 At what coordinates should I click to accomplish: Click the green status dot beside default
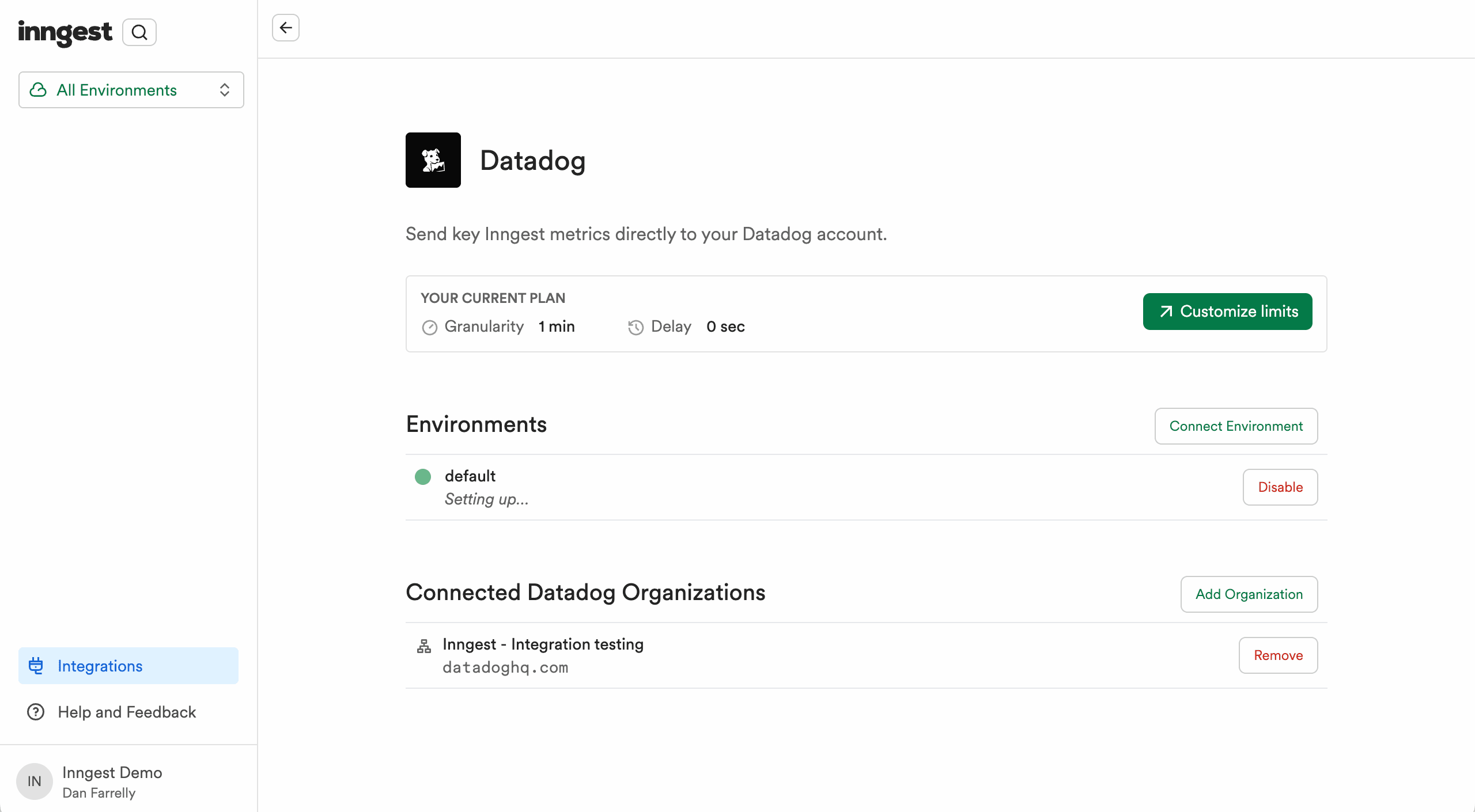point(422,476)
